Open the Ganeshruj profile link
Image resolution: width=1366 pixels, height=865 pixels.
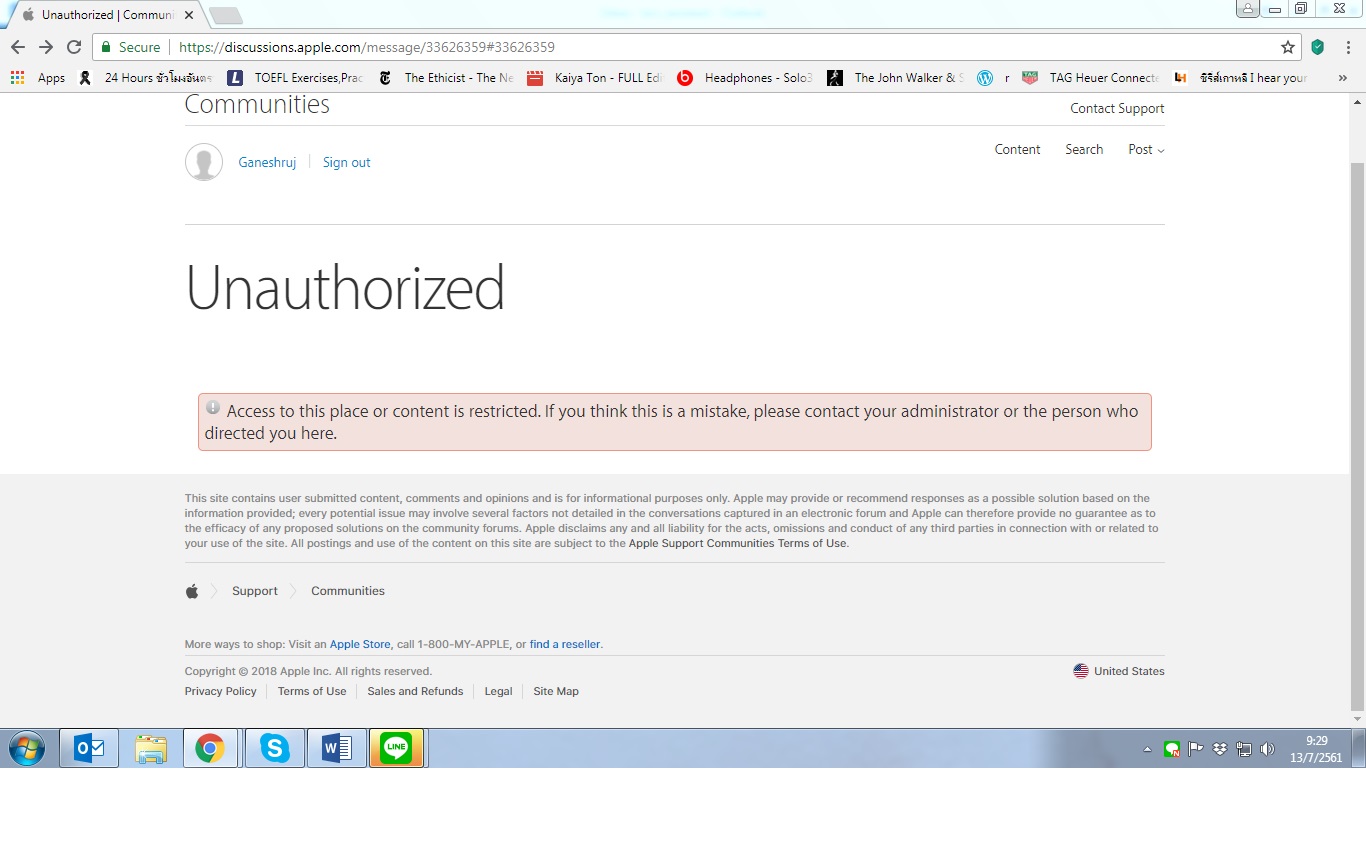click(267, 162)
